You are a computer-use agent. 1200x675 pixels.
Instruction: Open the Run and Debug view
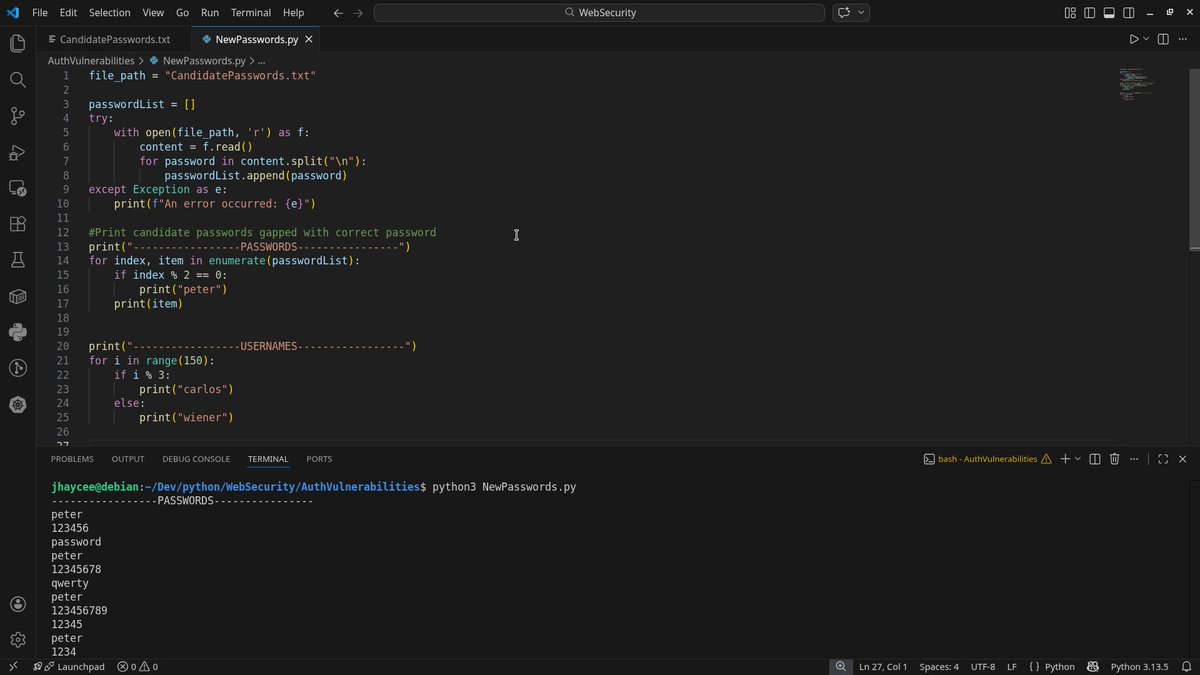click(x=17, y=152)
